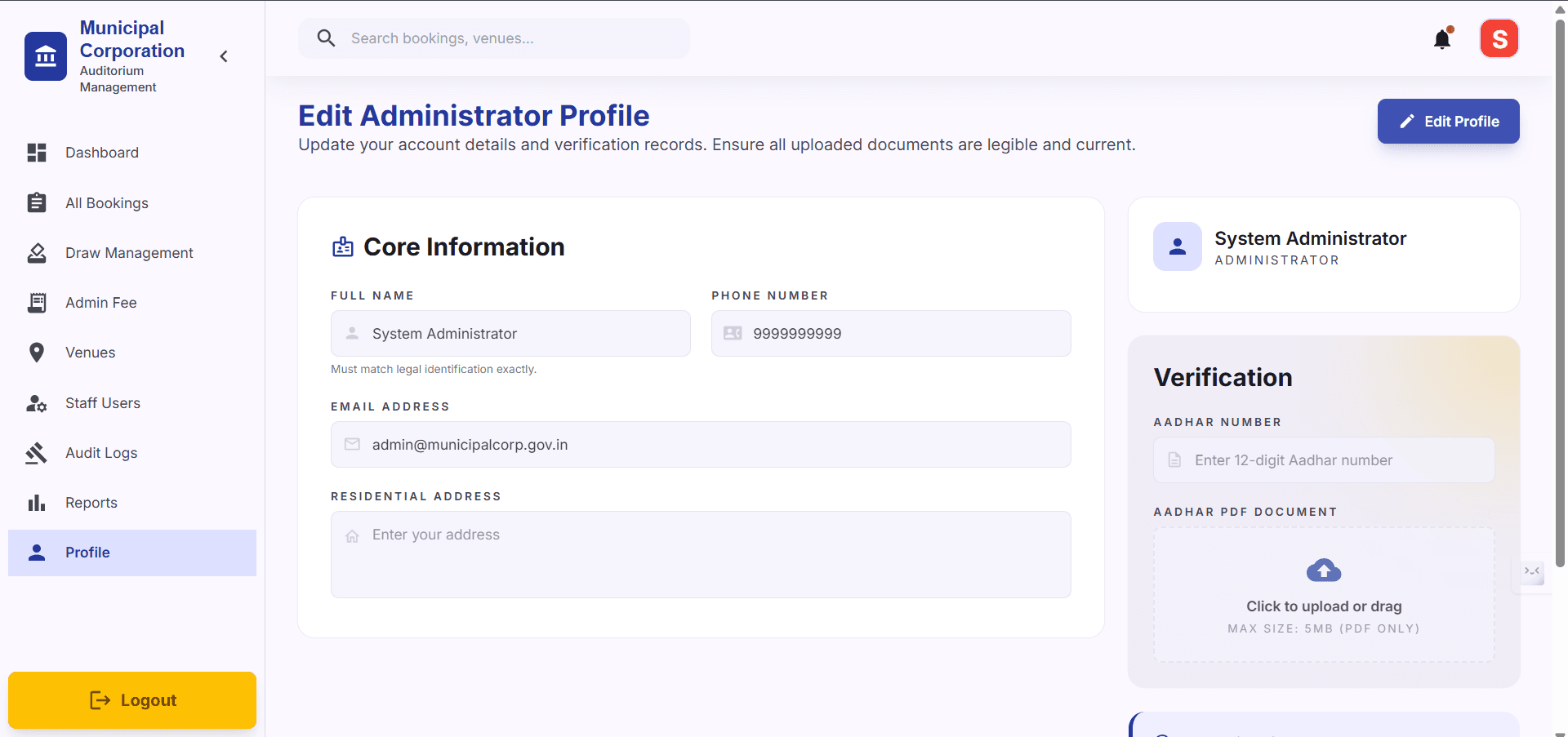Click the Profile person icon in sidebar
1568x737 pixels.
(x=37, y=553)
